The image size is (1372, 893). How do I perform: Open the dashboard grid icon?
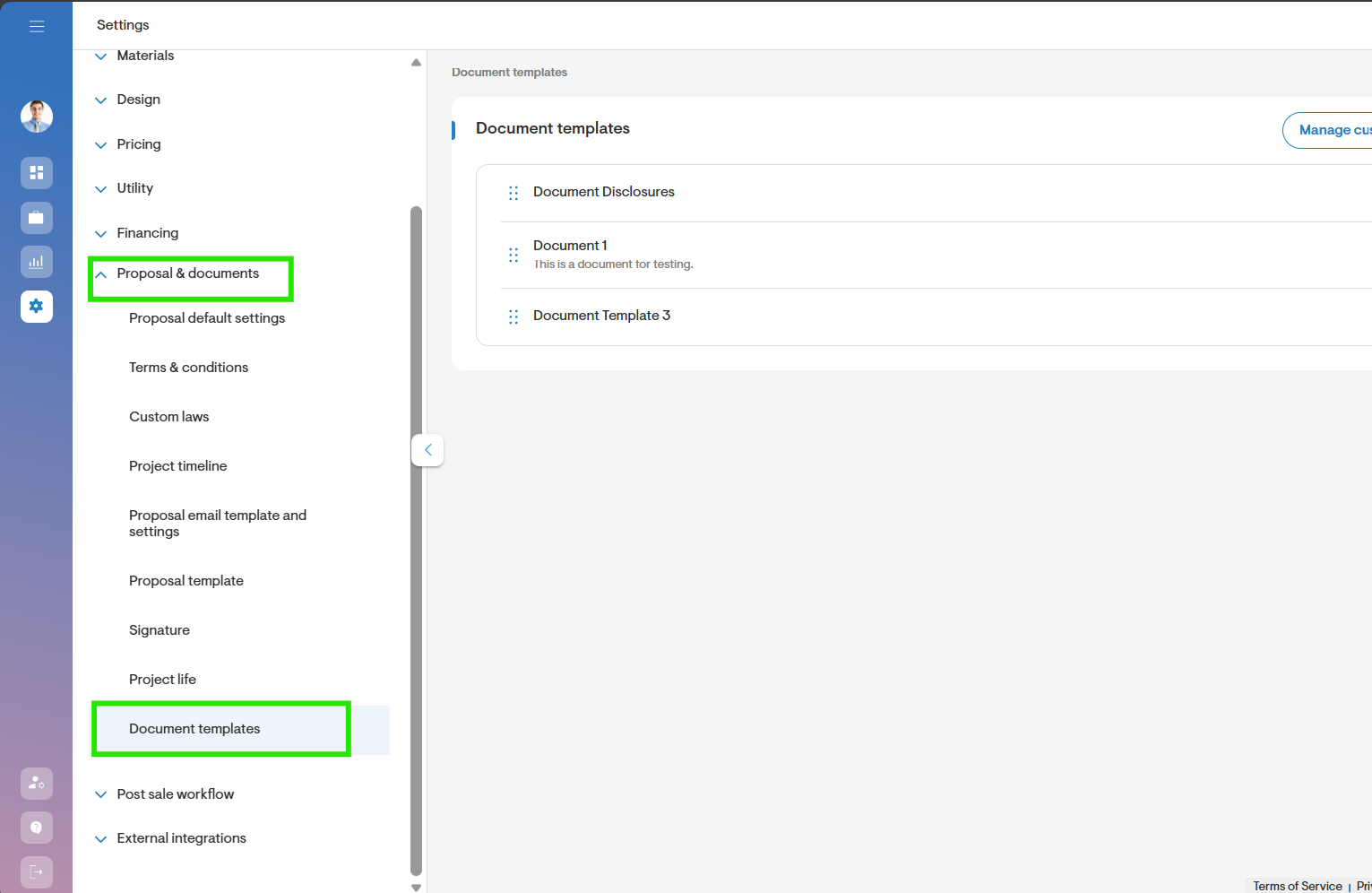pos(37,172)
